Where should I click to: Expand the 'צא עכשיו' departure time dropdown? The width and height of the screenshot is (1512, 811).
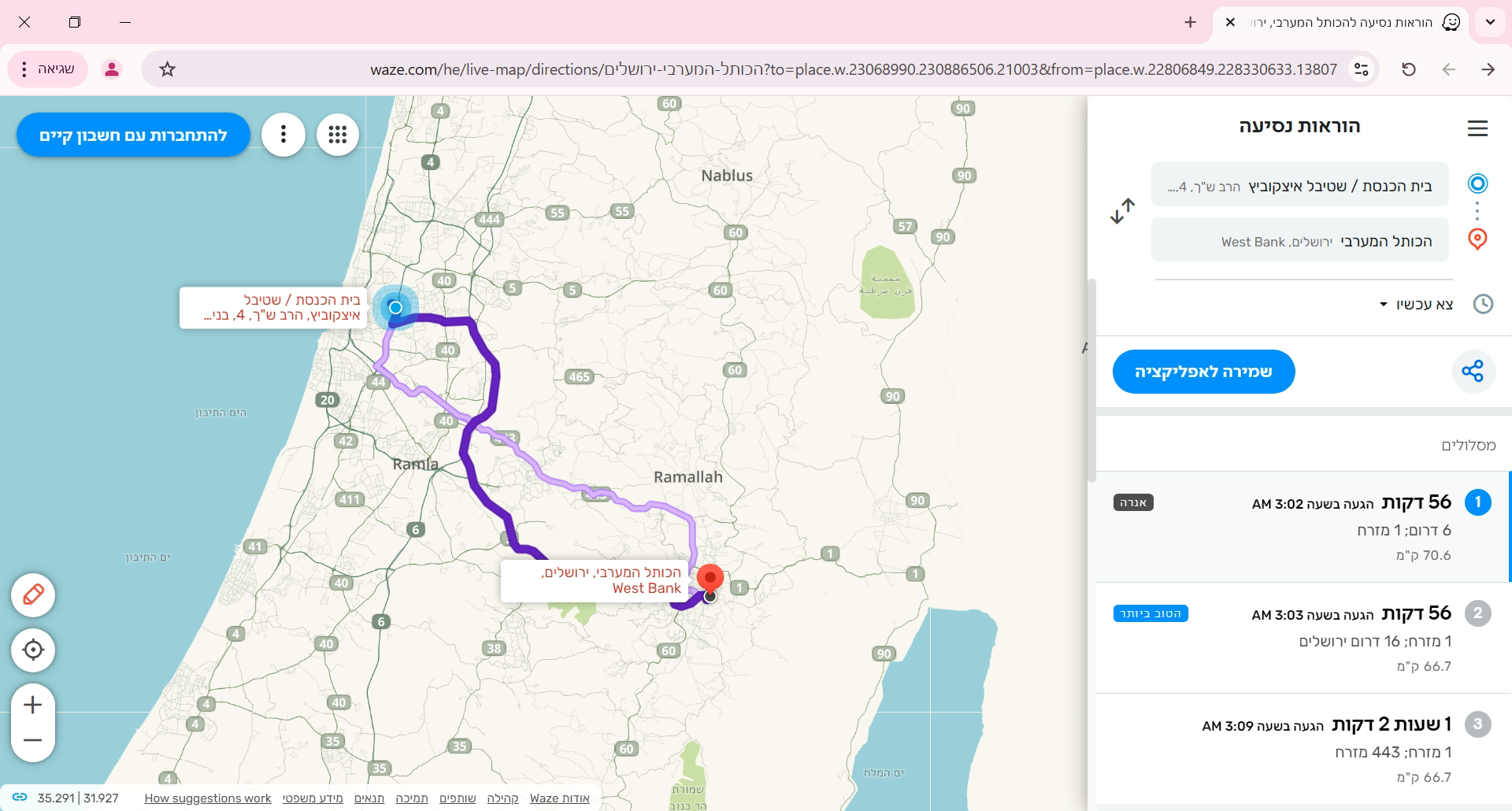pyautogui.click(x=1417, y=304)
